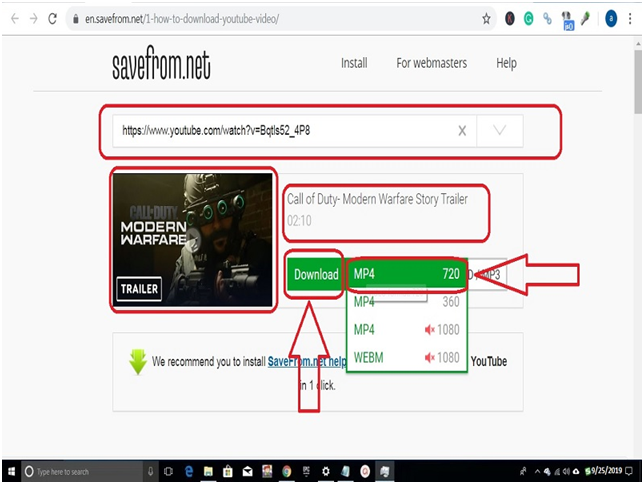Click the blue chain-link extension icon
Viewport: 644px width, 484px height.
pos(547,18)
